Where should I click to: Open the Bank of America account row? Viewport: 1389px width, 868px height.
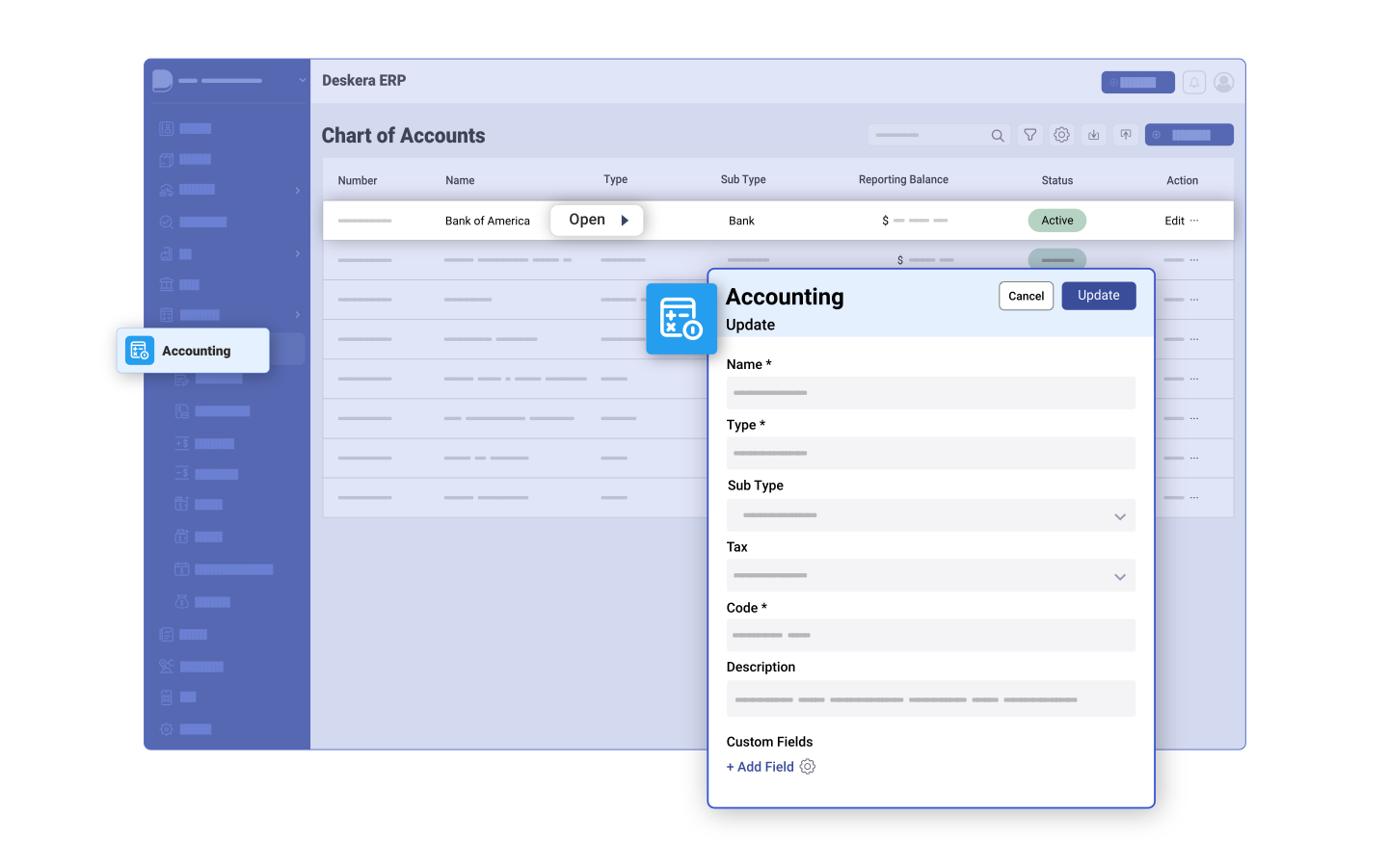(x=596, y=220)
